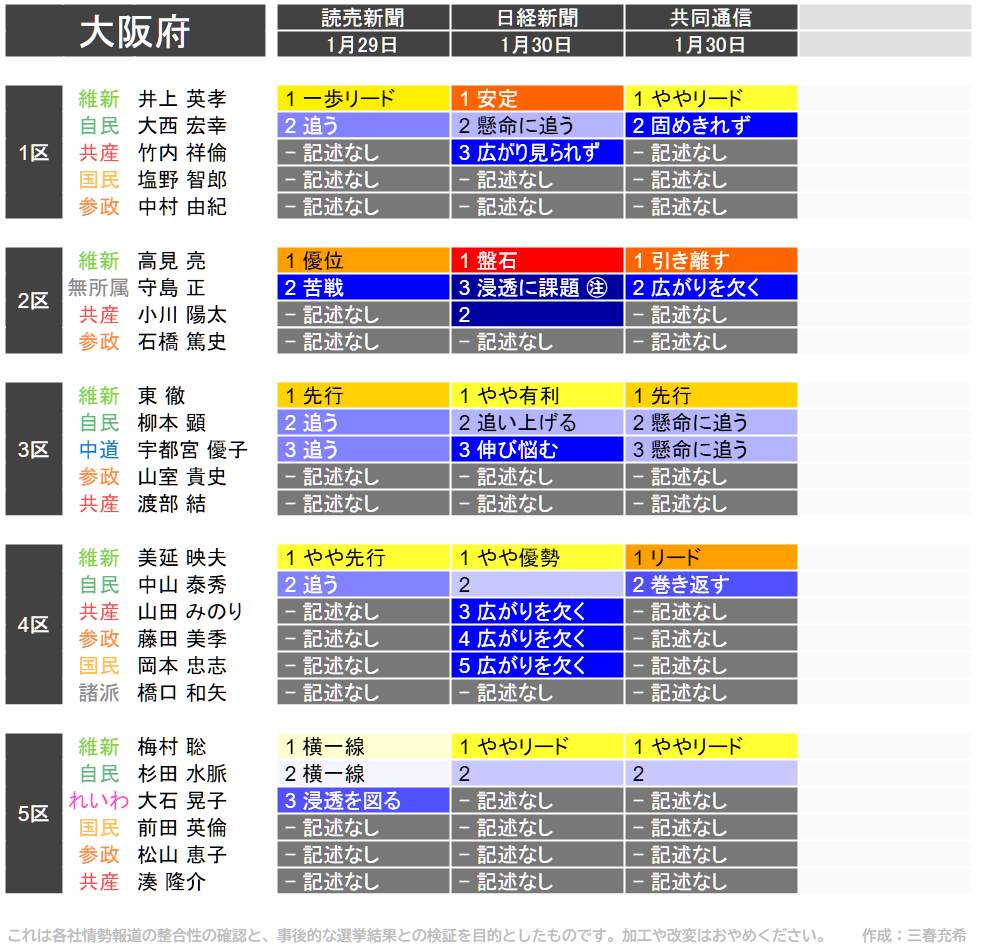984x949 pixels.
Task: Click the 日経新聞 column header
Action: click(537, 18)
